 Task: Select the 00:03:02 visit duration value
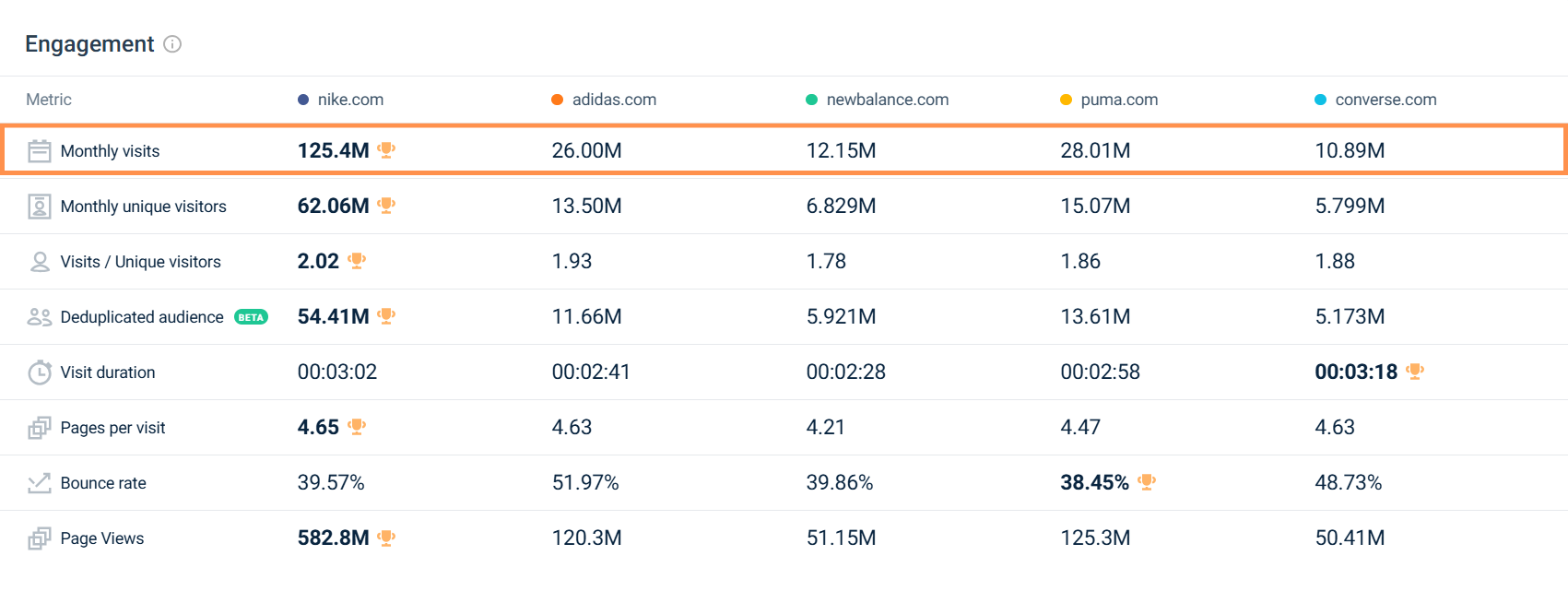[337, 372]
